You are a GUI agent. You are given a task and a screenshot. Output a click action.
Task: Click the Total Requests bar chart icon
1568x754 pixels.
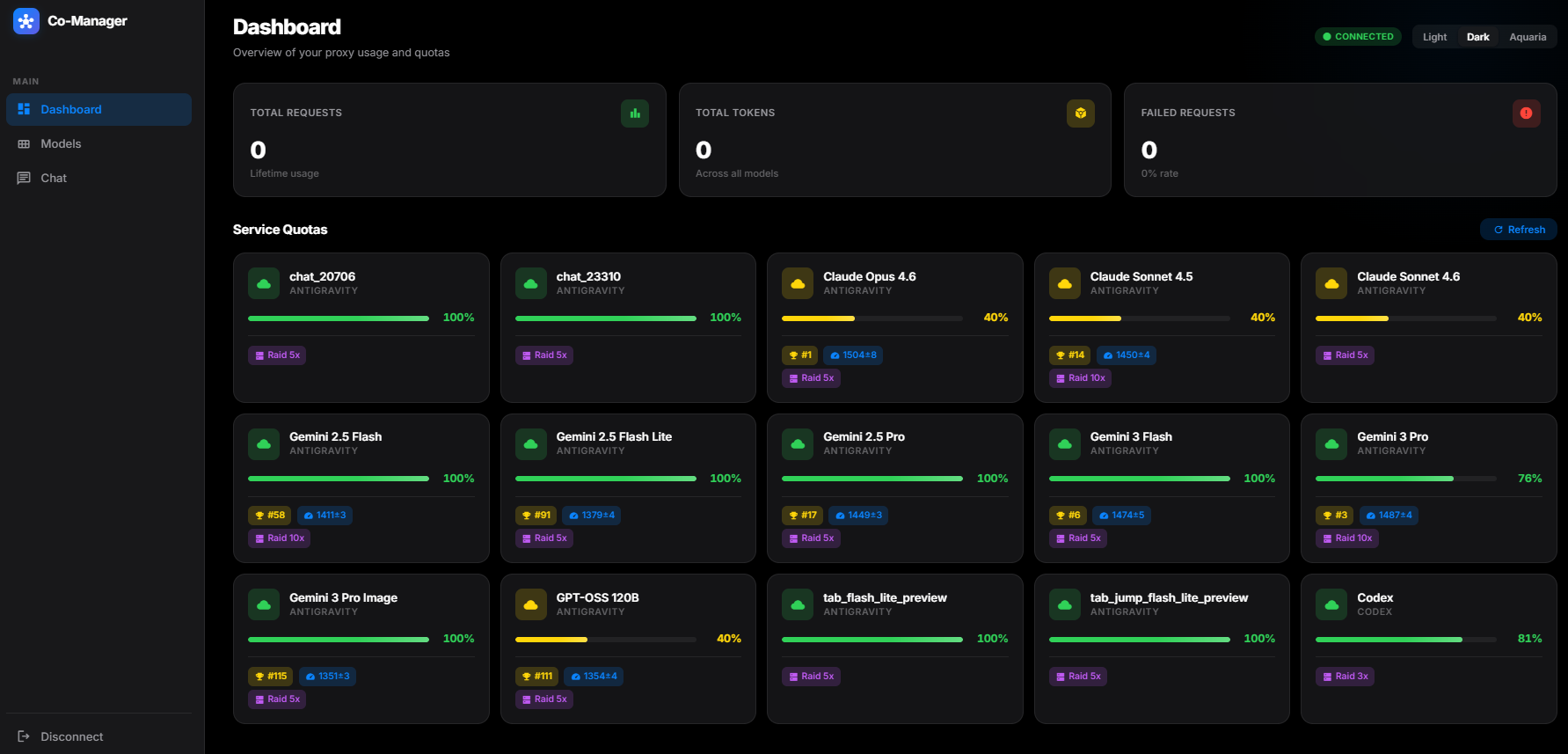click(x=634, y=113)
